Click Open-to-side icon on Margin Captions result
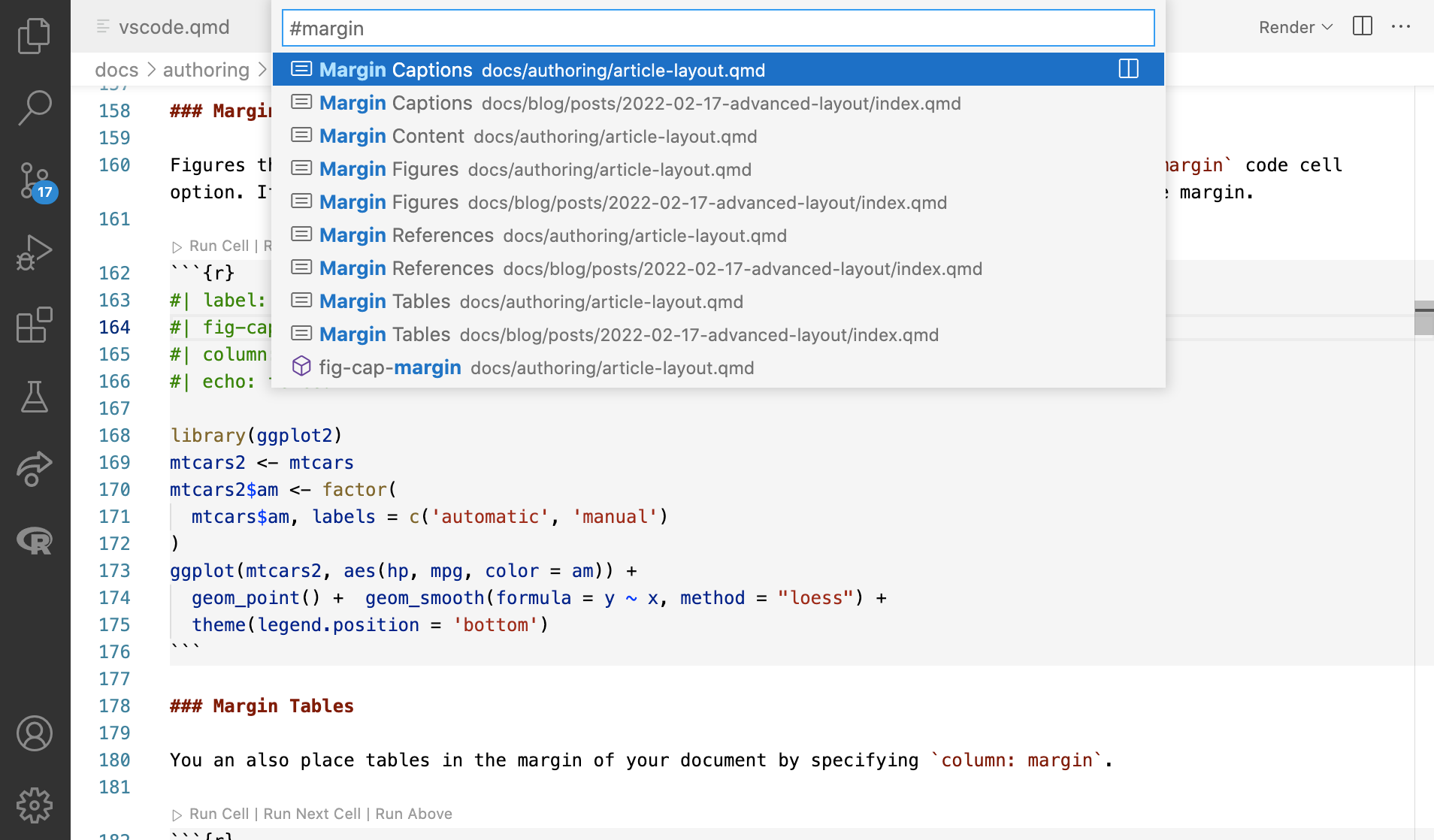Viewport: 1434px width, 840px height. 1128,69
